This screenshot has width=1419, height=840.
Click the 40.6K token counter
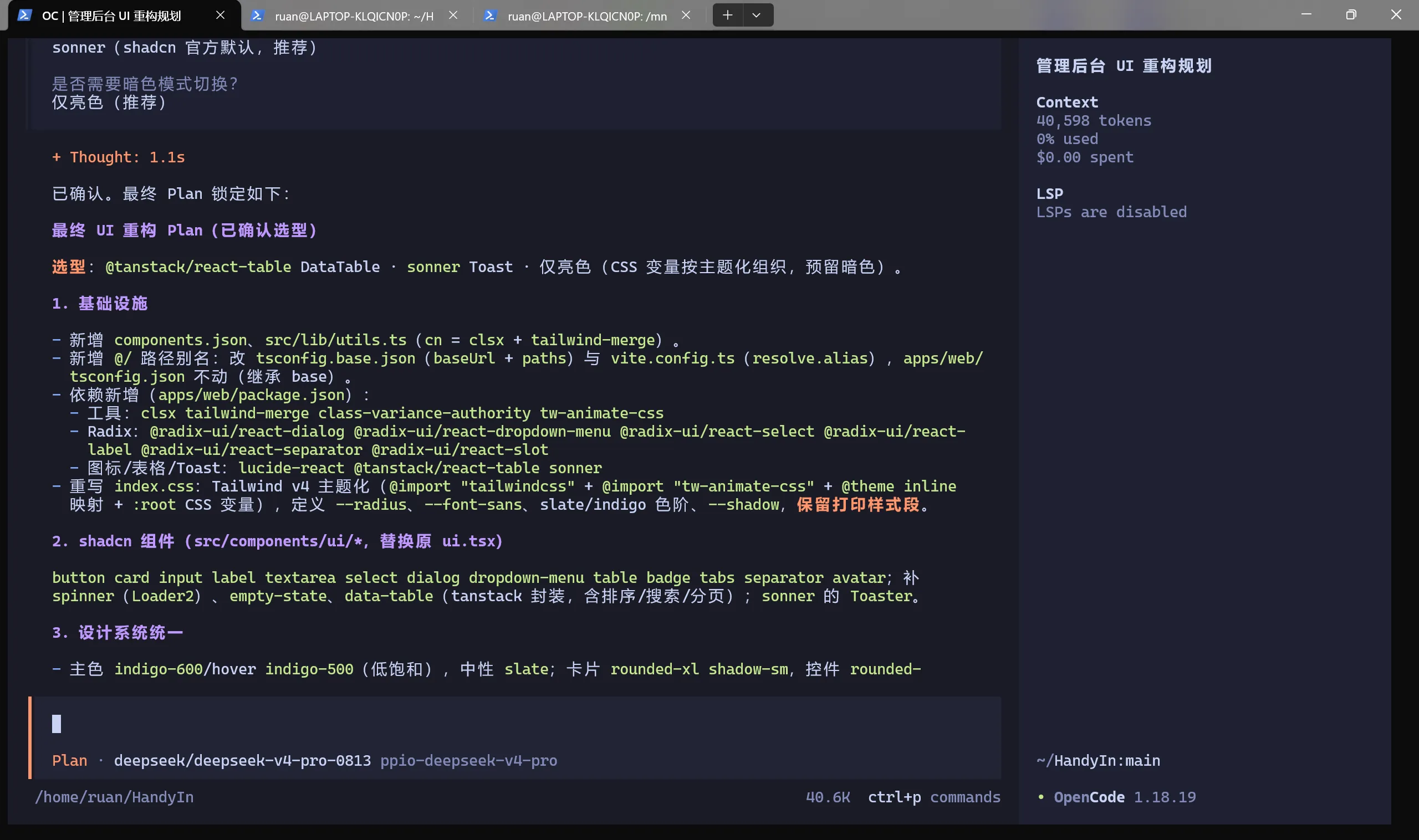click(x=828, y=797)
